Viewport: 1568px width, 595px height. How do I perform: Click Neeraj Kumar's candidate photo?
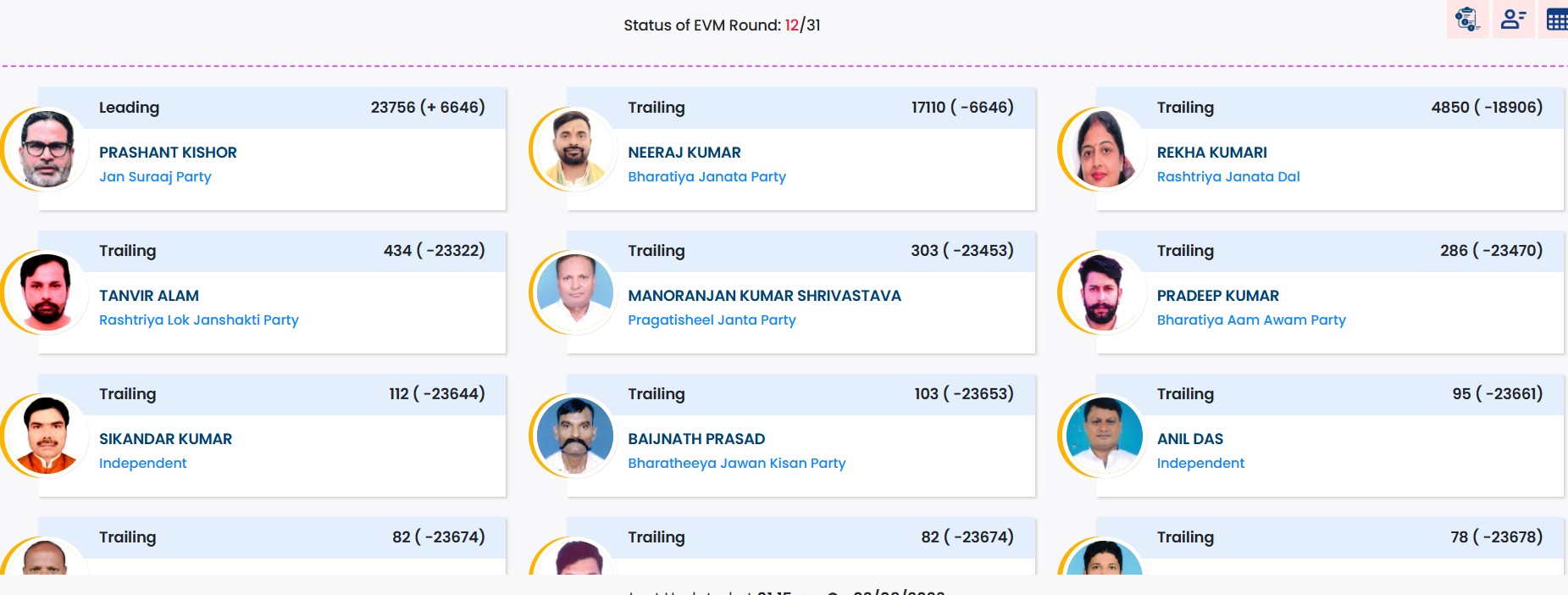575,149
